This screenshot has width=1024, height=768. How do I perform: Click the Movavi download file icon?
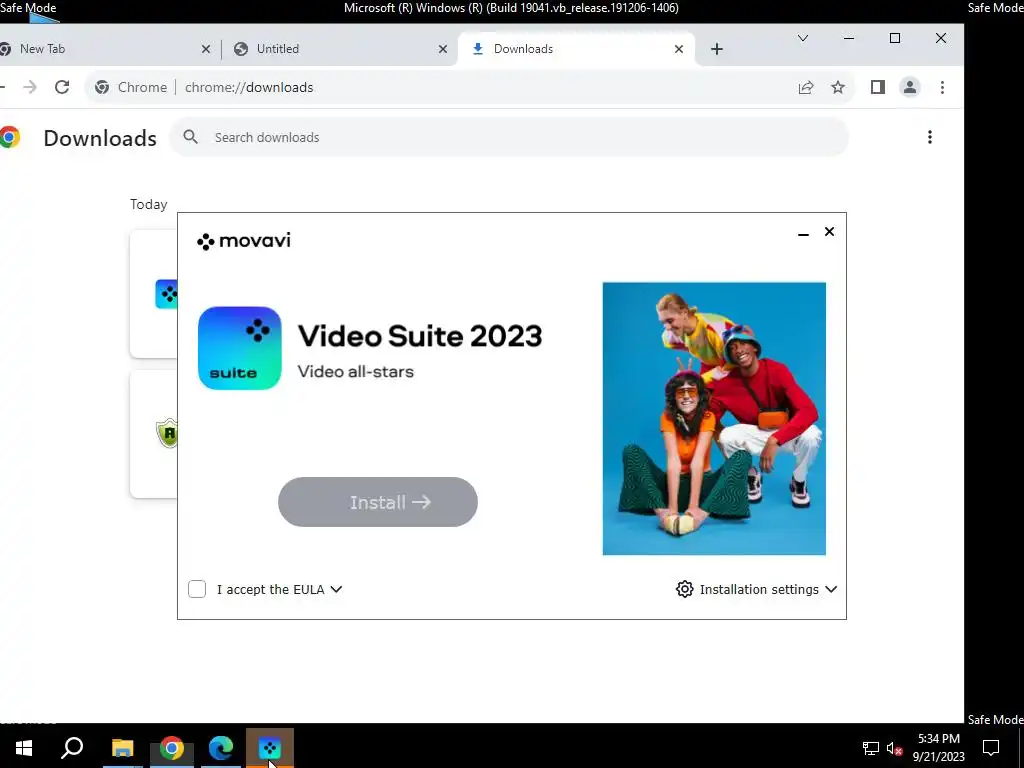166,294
